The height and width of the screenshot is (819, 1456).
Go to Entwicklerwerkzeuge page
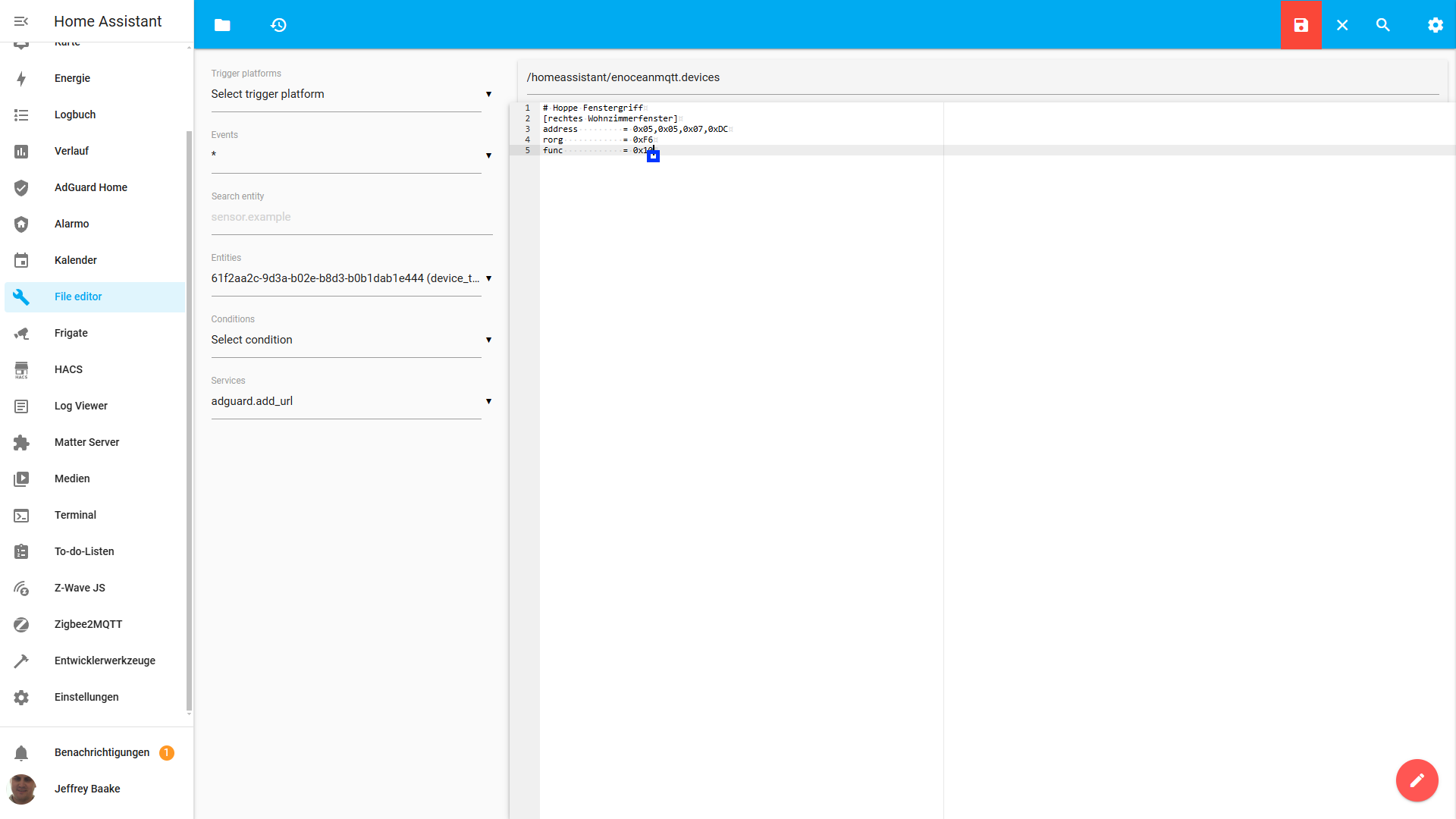[95, 661]
